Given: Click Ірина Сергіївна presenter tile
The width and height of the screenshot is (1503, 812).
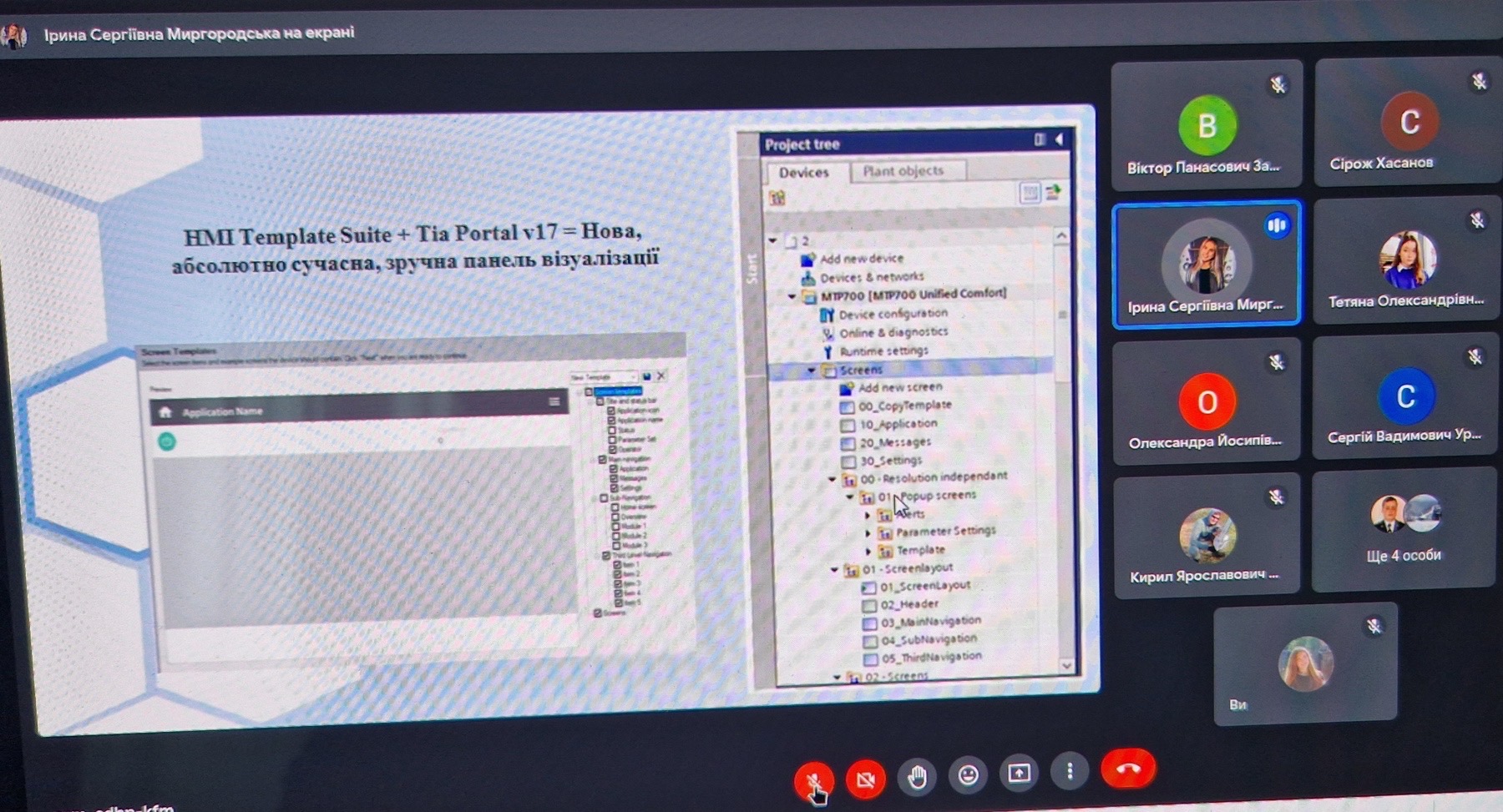Looking at the screenshot, I should point(1207,264).
